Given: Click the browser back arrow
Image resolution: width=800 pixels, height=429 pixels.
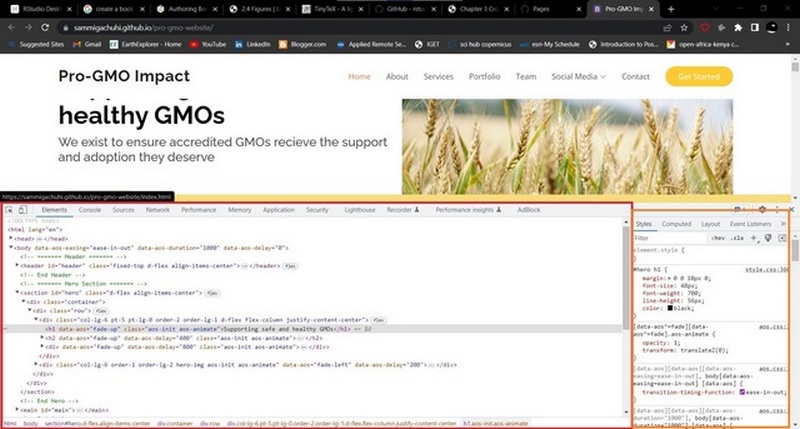Looking at the screenshot, I should [9, 27].
